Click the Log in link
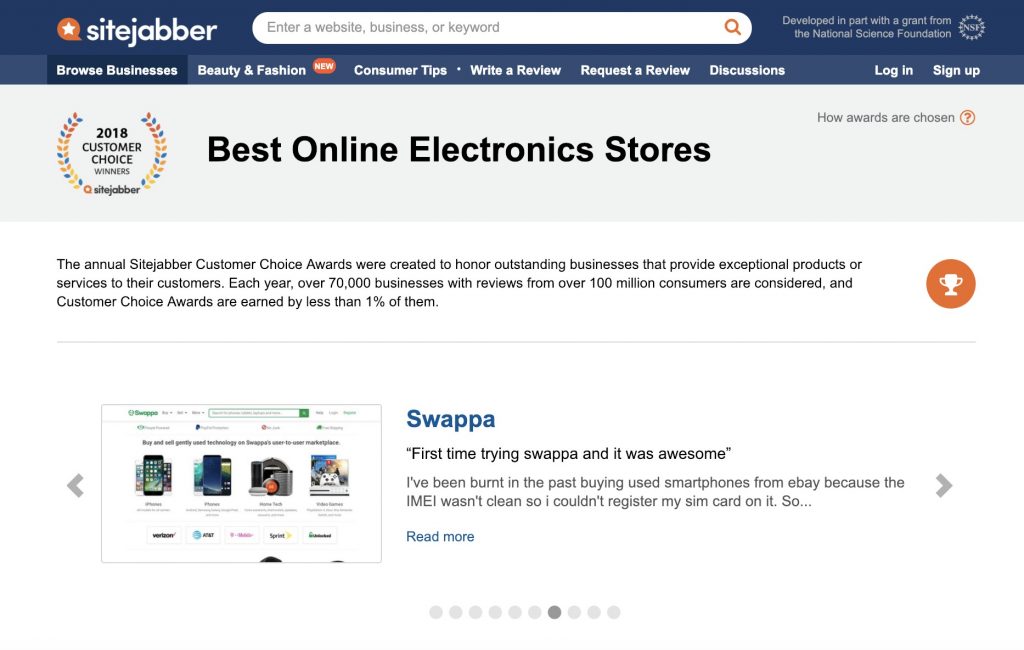The image size is (1024, 650). coord(893,70)
